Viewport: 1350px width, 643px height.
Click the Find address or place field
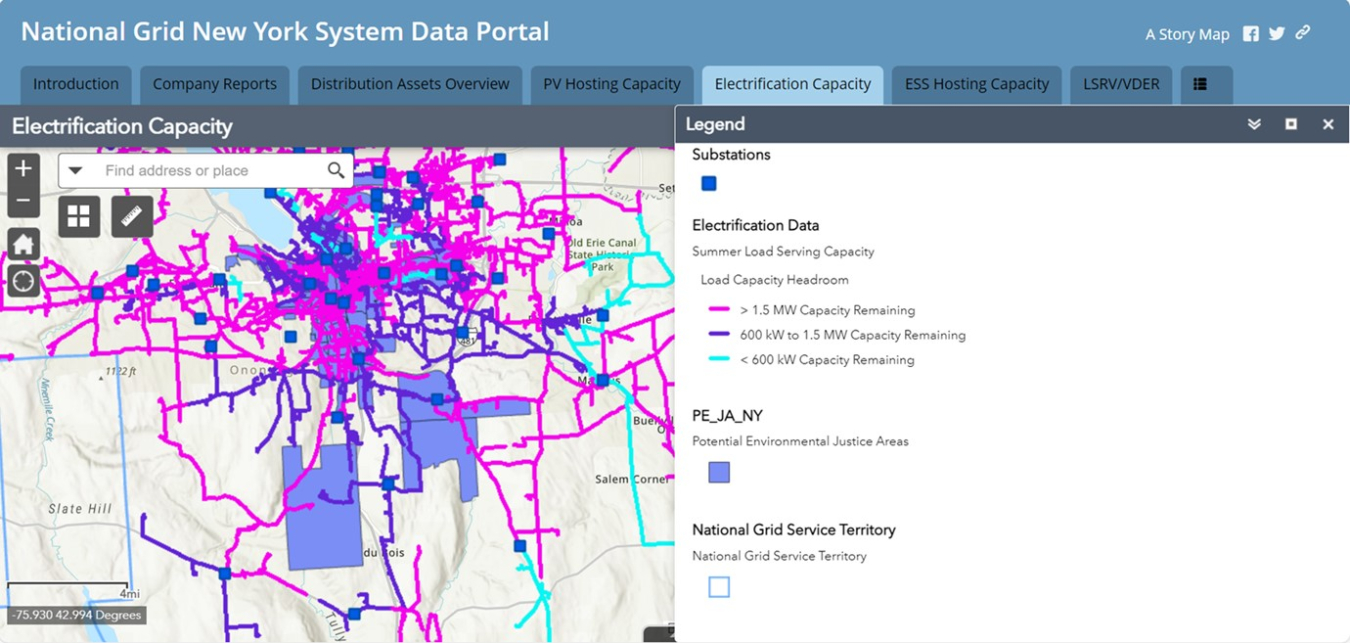pyautogui.click(x=206, y=171)
